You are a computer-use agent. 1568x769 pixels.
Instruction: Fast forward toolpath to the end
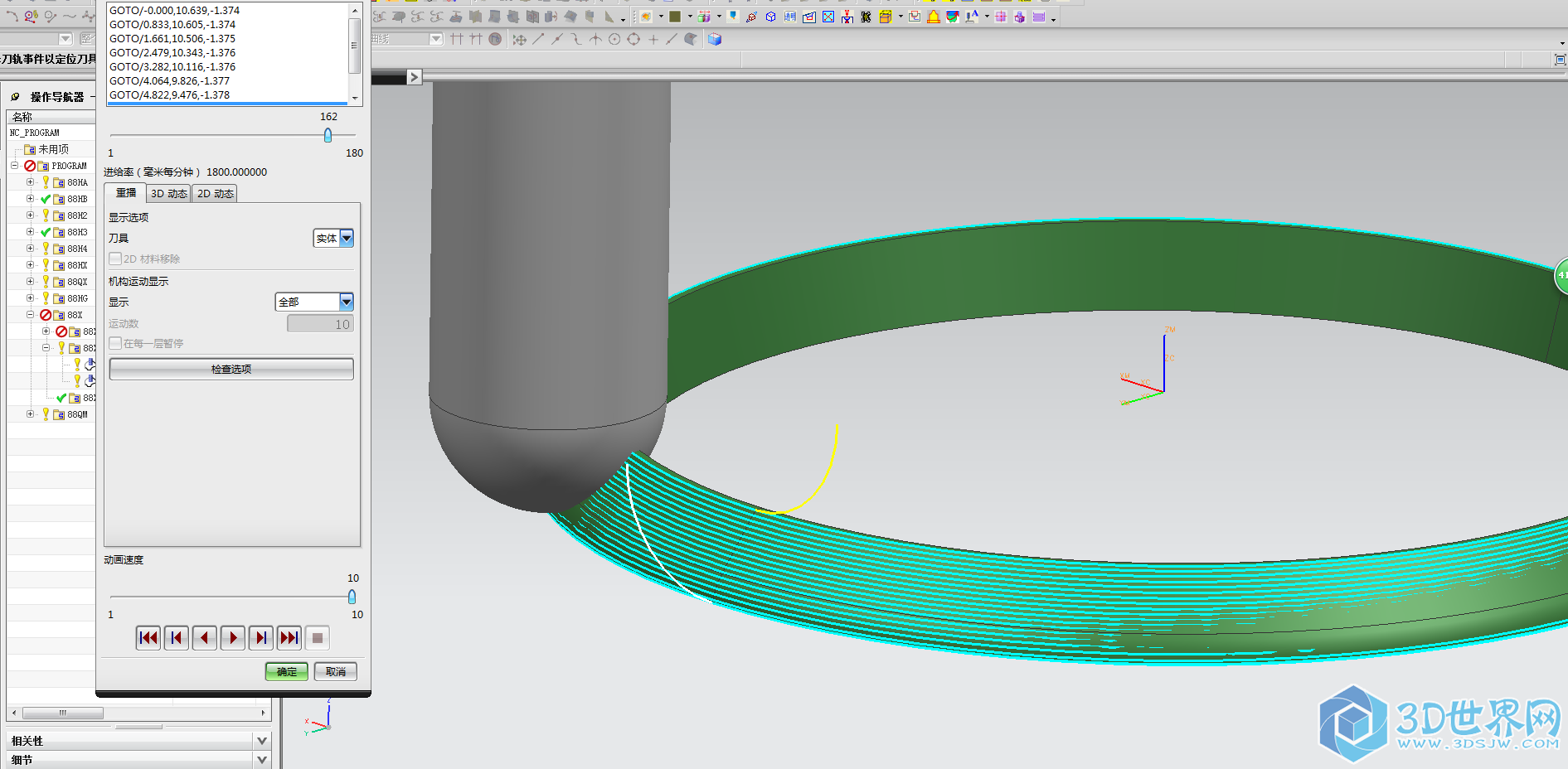tap(289, 637)
